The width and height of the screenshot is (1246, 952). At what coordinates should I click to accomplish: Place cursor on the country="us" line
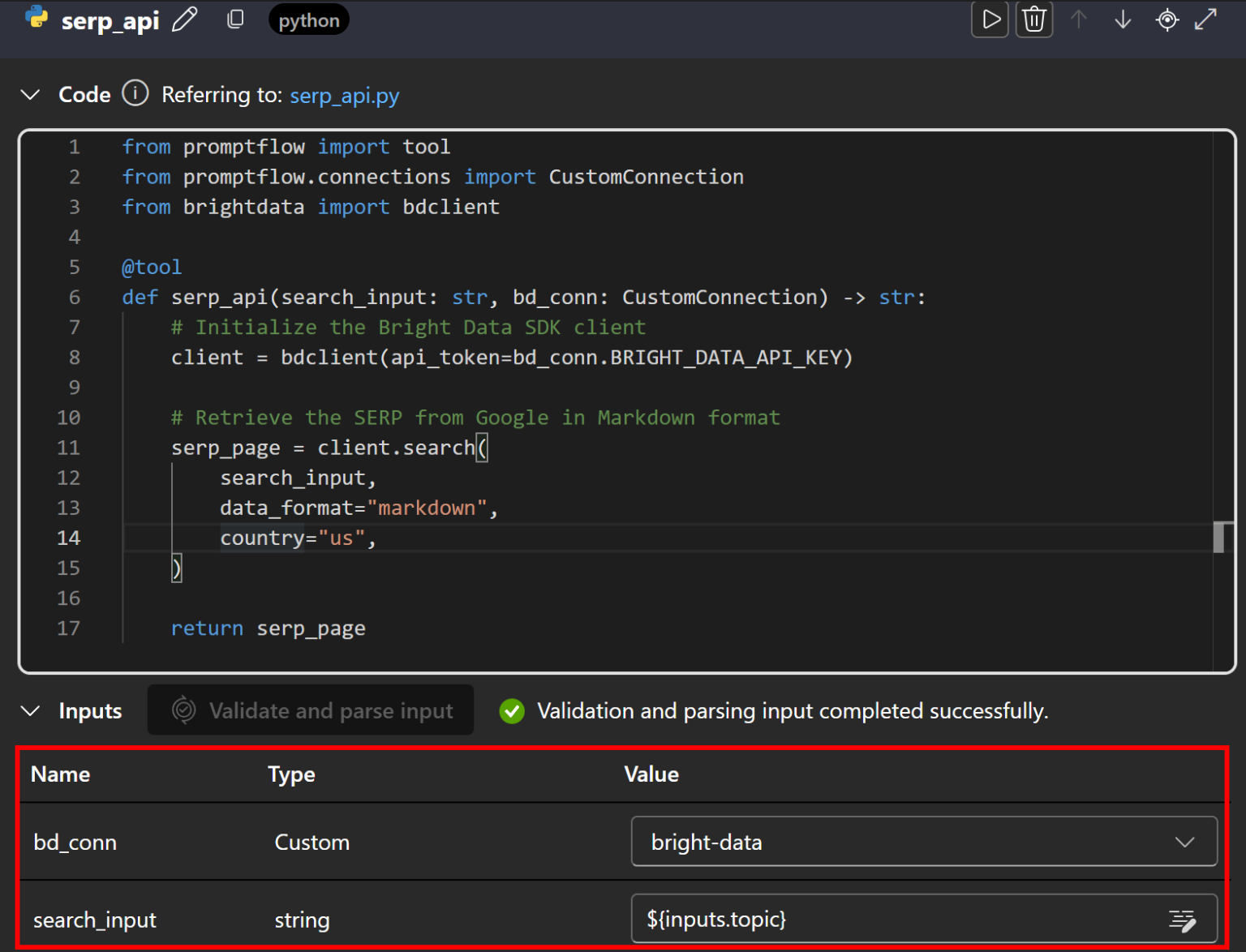coord(297,538)
